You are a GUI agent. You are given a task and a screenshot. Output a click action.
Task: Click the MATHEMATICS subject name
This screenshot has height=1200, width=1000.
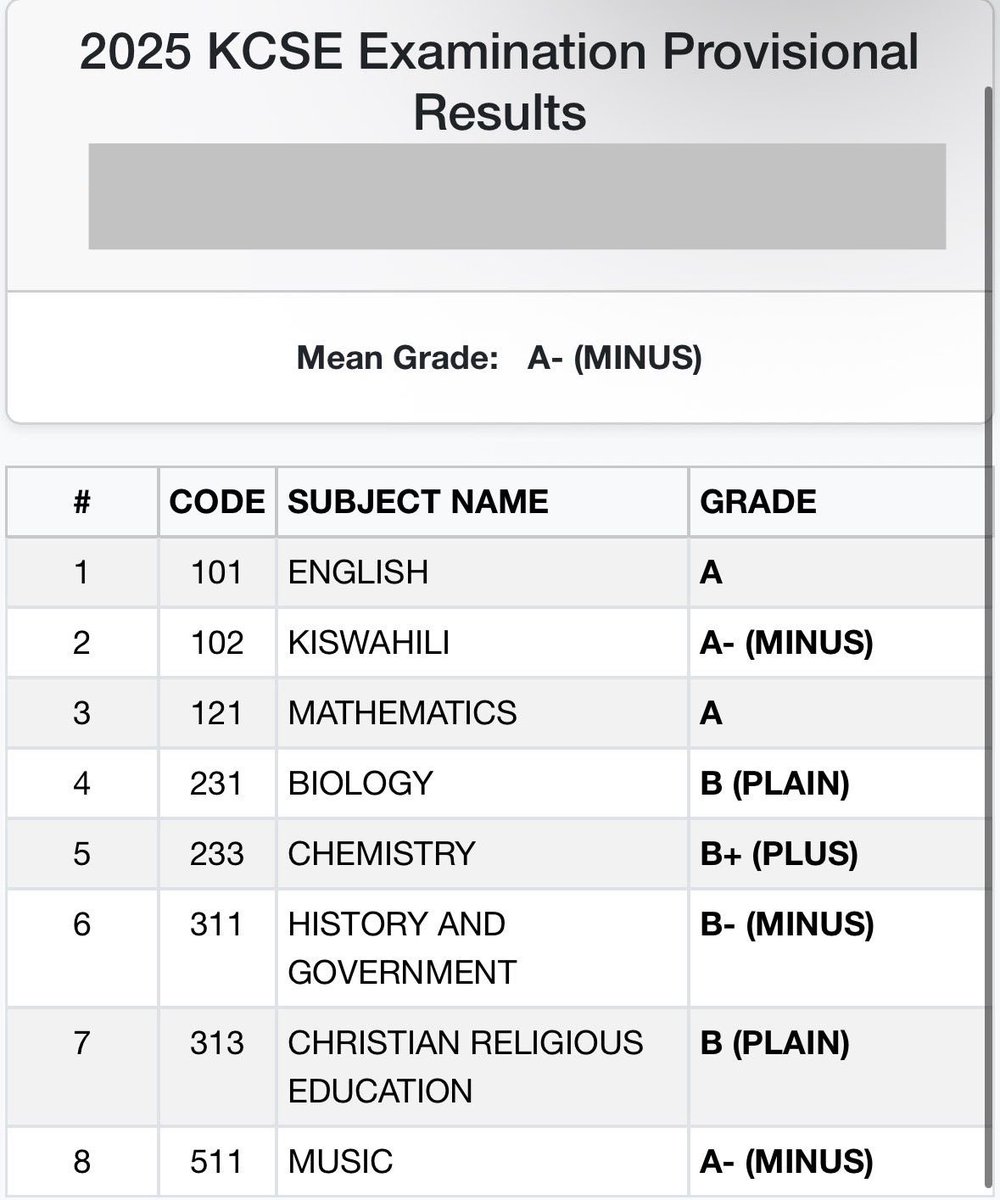tap(402, 712)
